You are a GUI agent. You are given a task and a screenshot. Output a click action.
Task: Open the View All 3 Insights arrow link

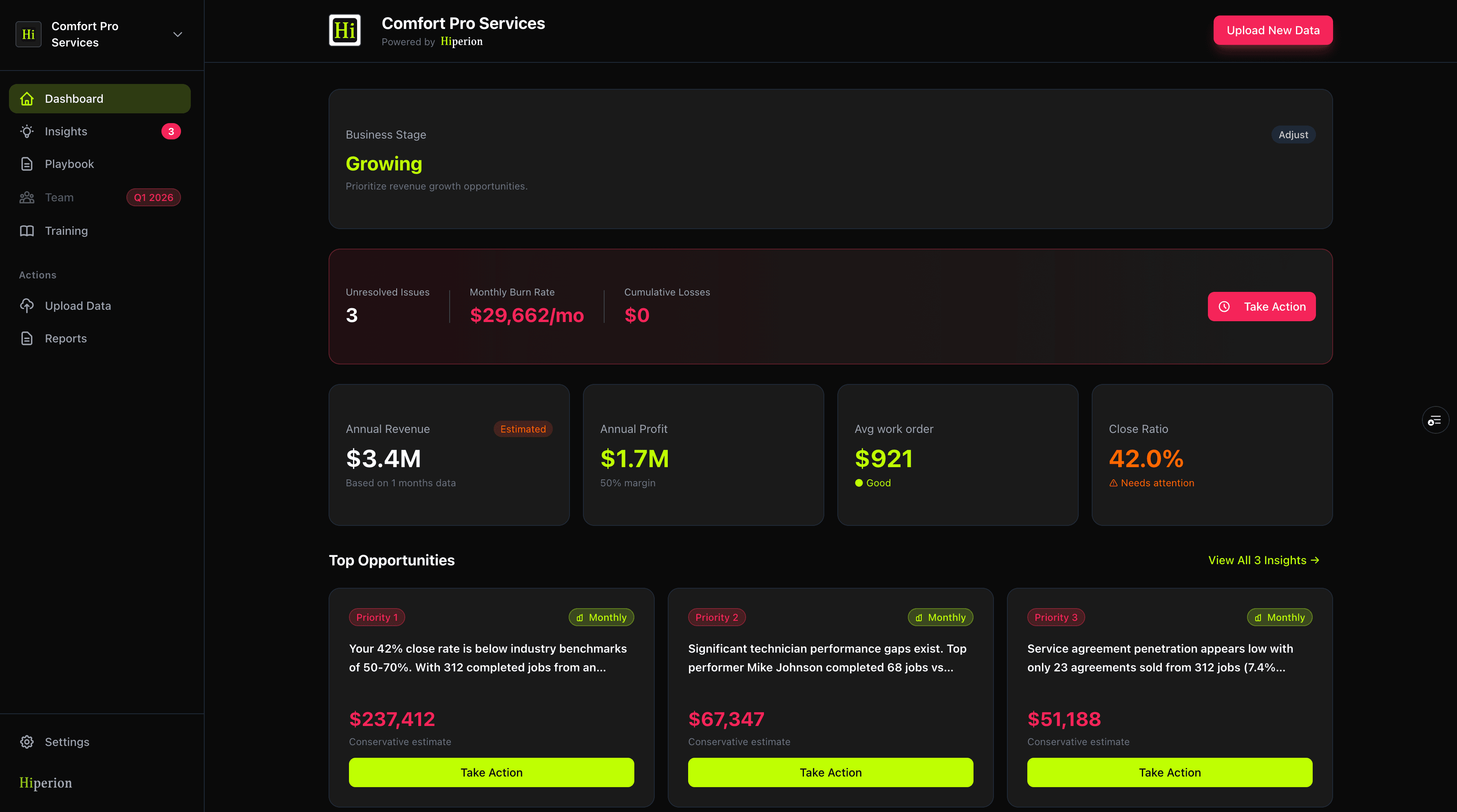pyautogui.click(x=1265, y=560)
